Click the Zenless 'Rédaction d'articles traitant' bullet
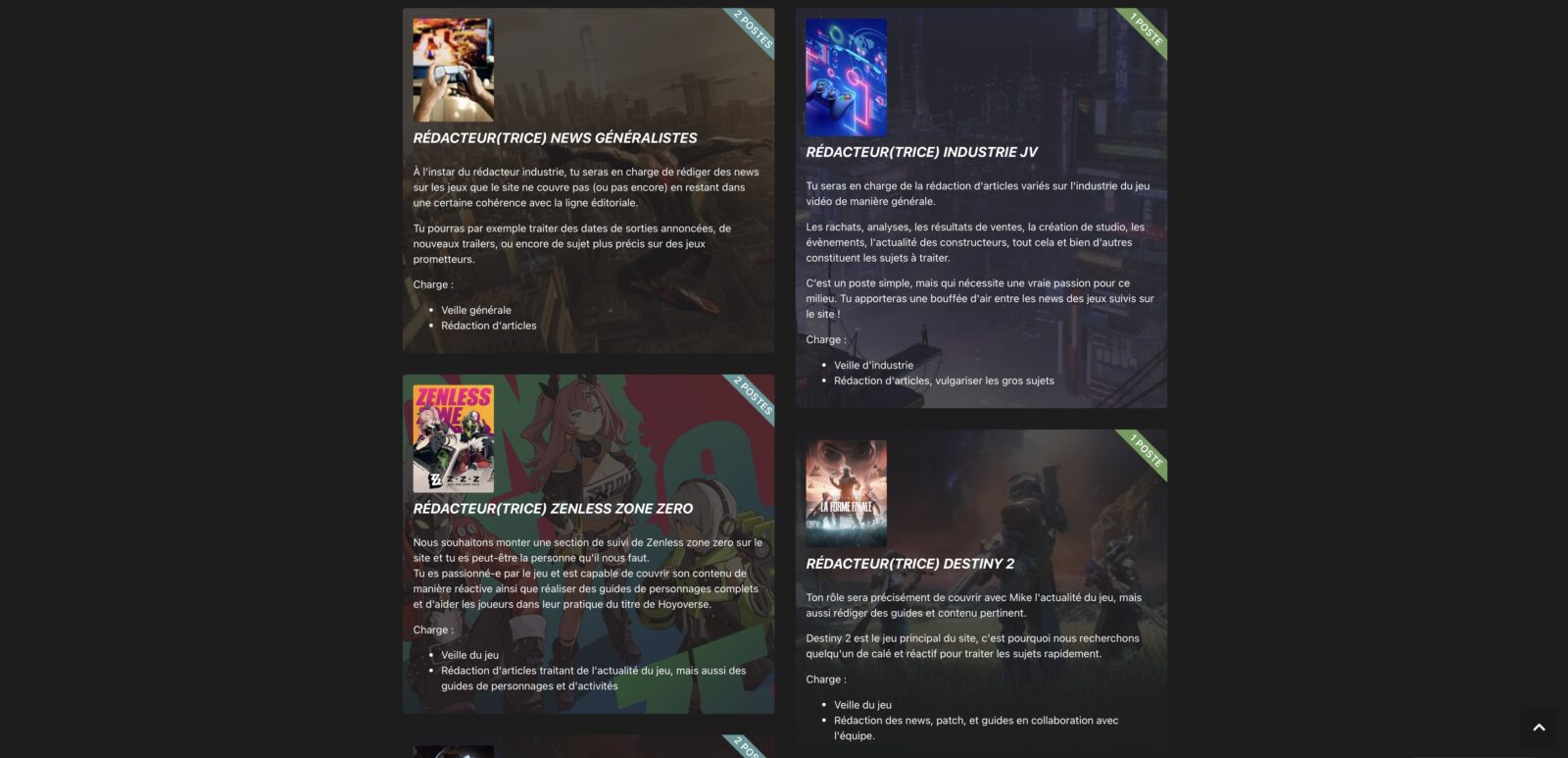Image resolution: width=1568 pixels, height=758 pixels. [x=593, y=679]
